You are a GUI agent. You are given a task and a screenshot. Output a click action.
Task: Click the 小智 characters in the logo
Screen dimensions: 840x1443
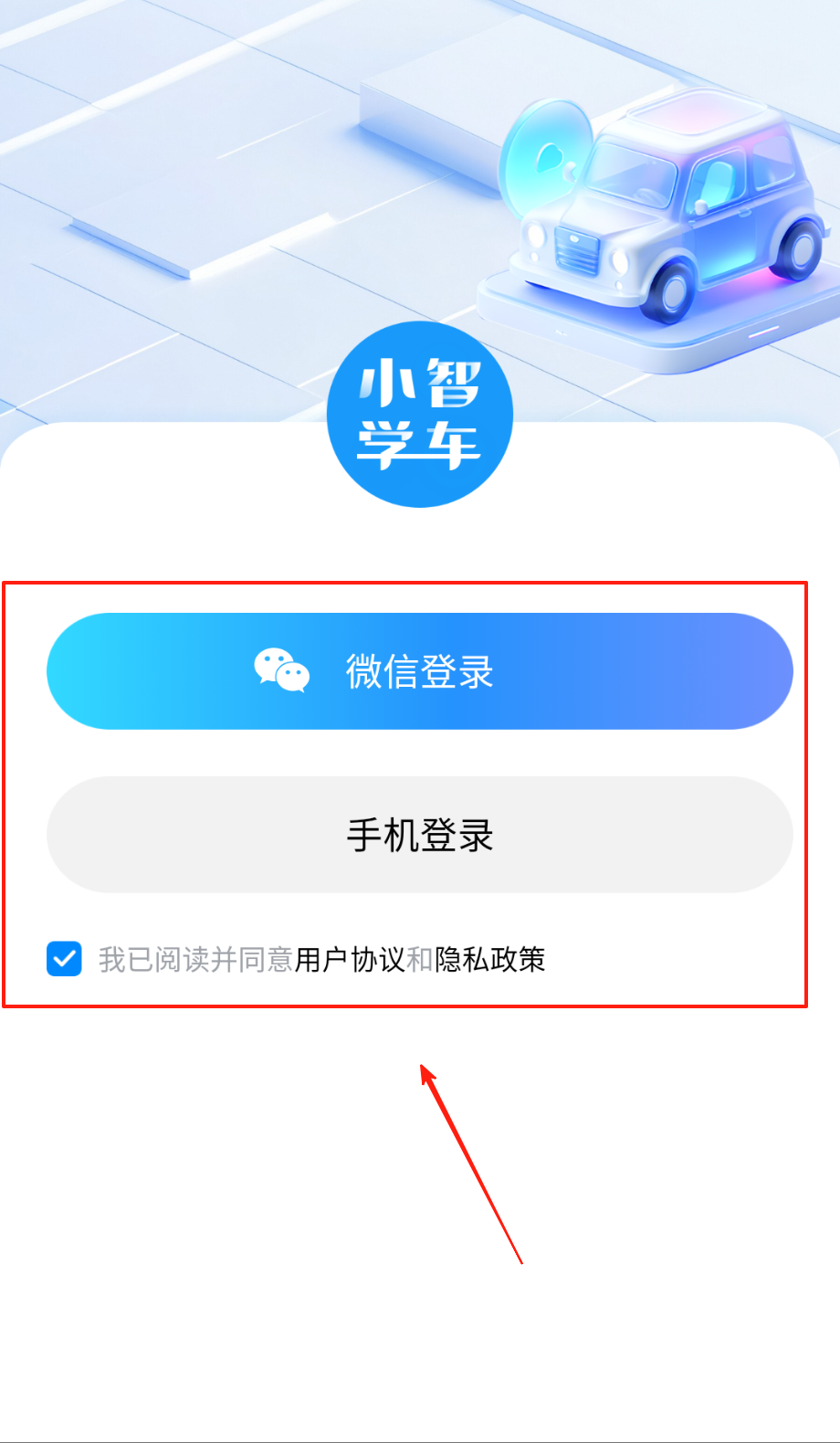[420, 384]
